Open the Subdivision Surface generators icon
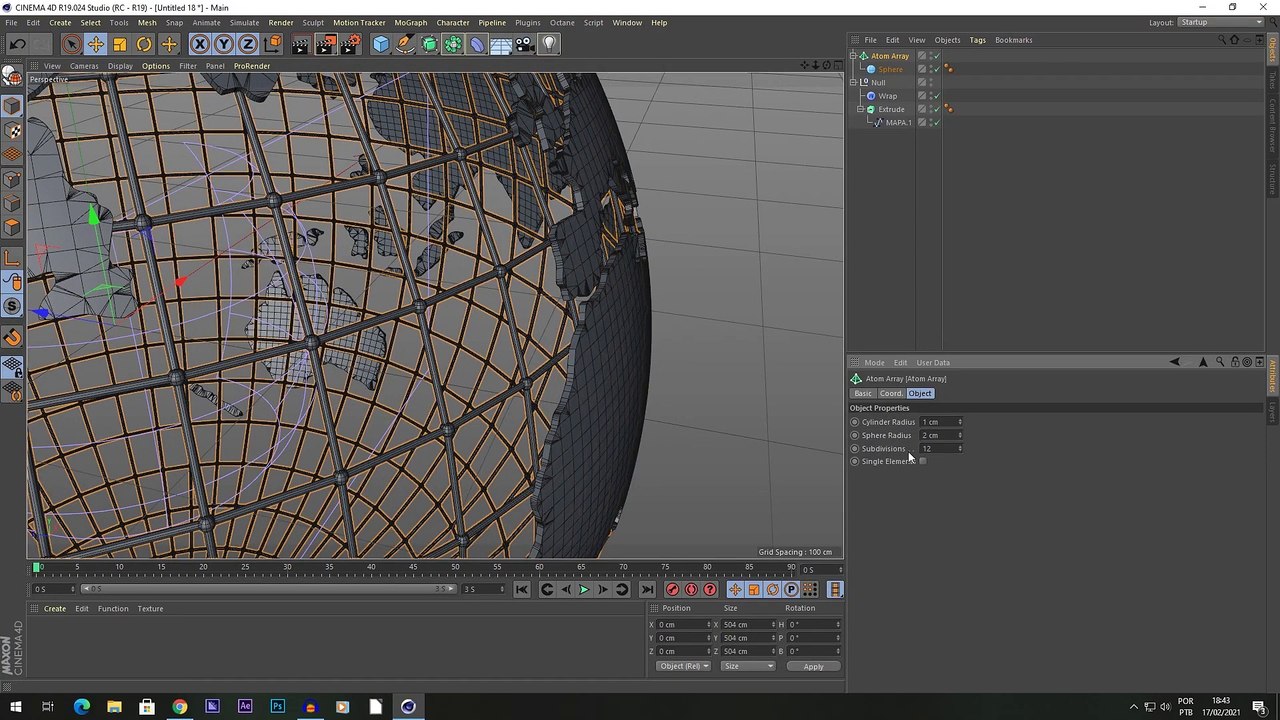 tap(429, 44)
